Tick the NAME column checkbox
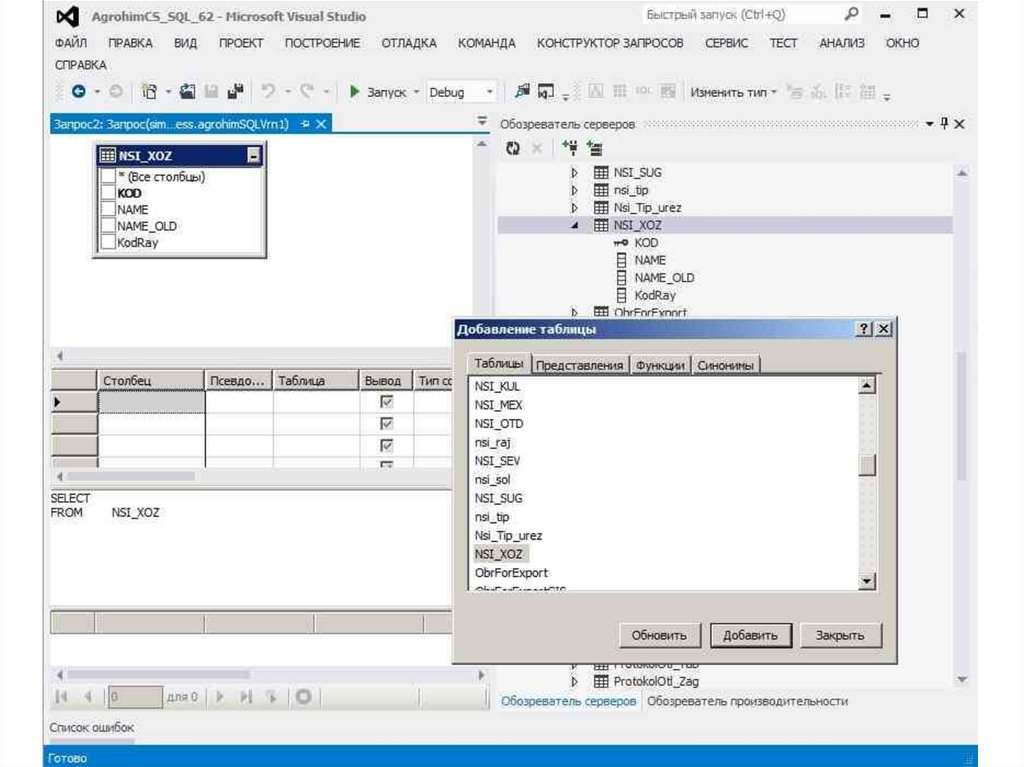Image resolution: width=1024 pixels, height=767 pixels. click(108, 210)
